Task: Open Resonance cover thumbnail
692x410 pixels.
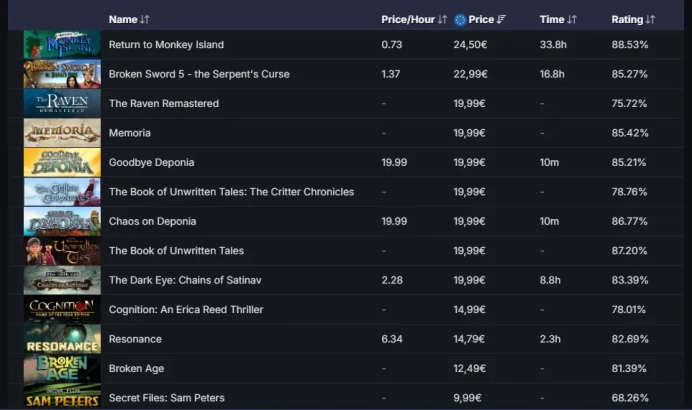Action: point(62,339)
